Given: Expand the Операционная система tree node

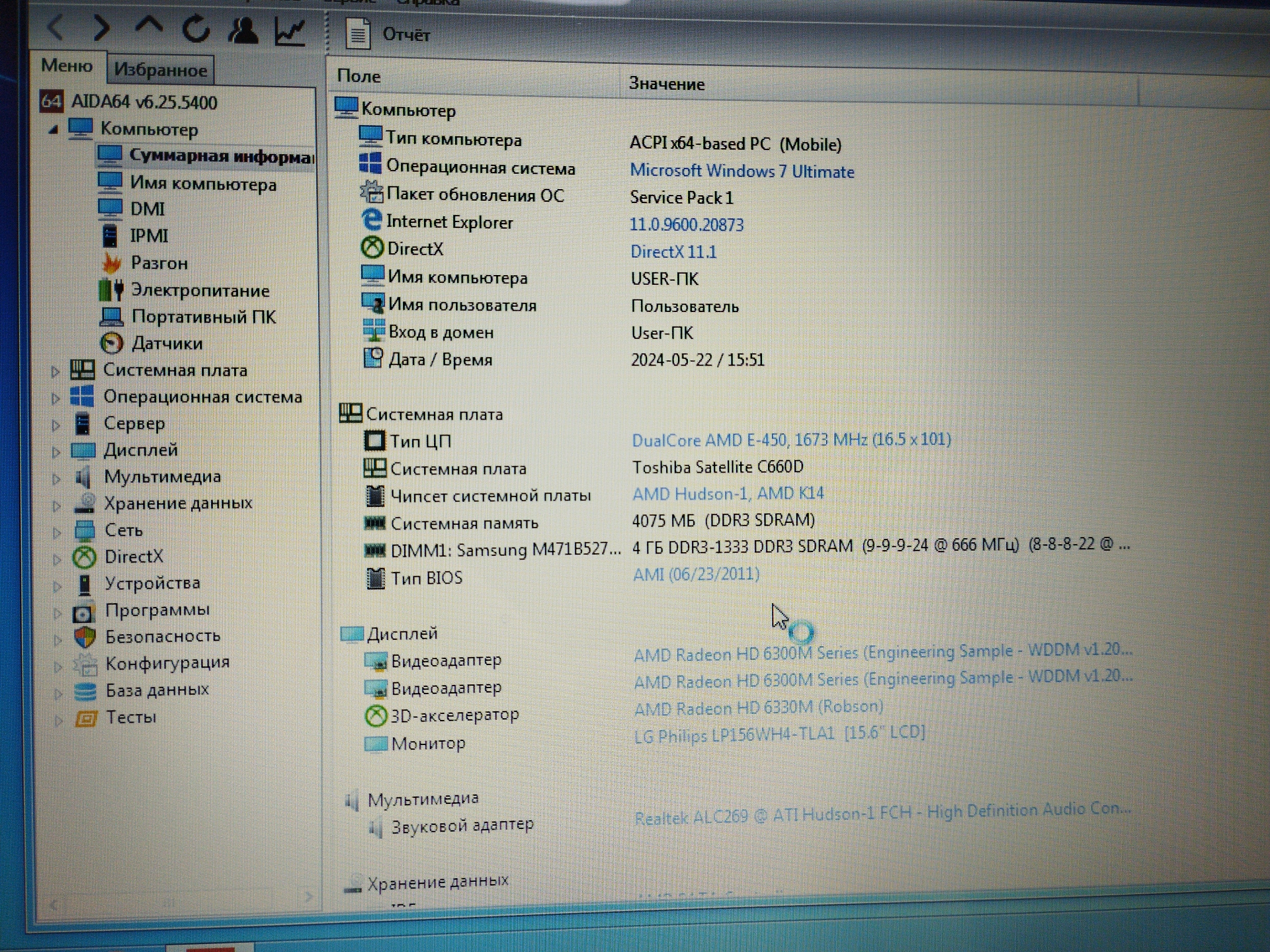Looking at the screenshot, I should tap(56, 398).
